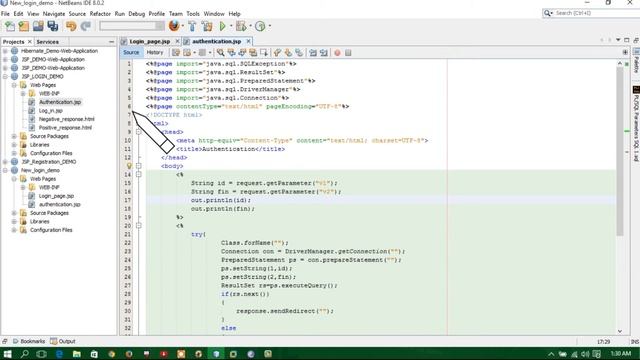Click the Shift Line Right icon

tap(324, 53)
